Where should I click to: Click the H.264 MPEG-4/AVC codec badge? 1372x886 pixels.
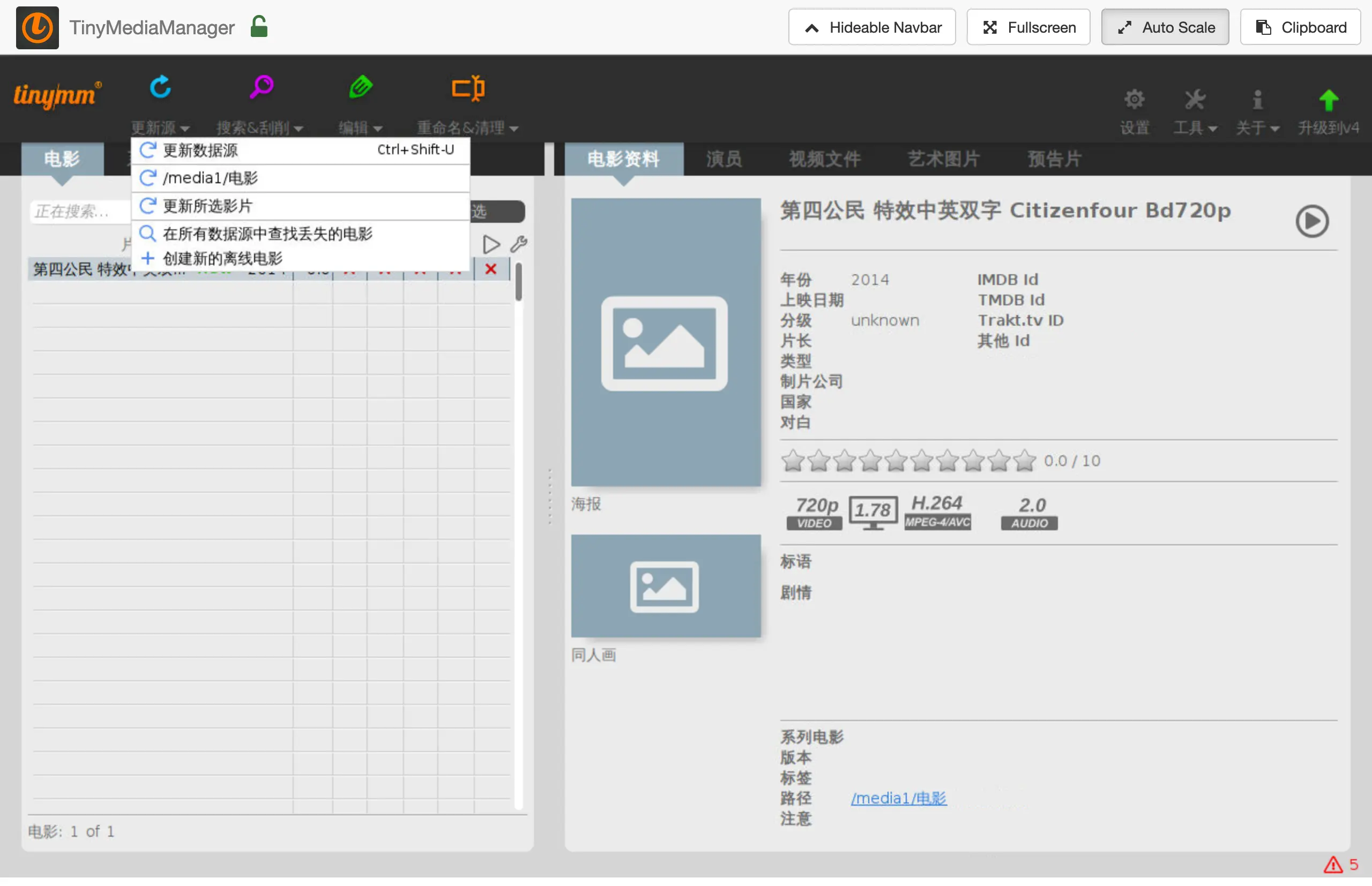(937, 512)
